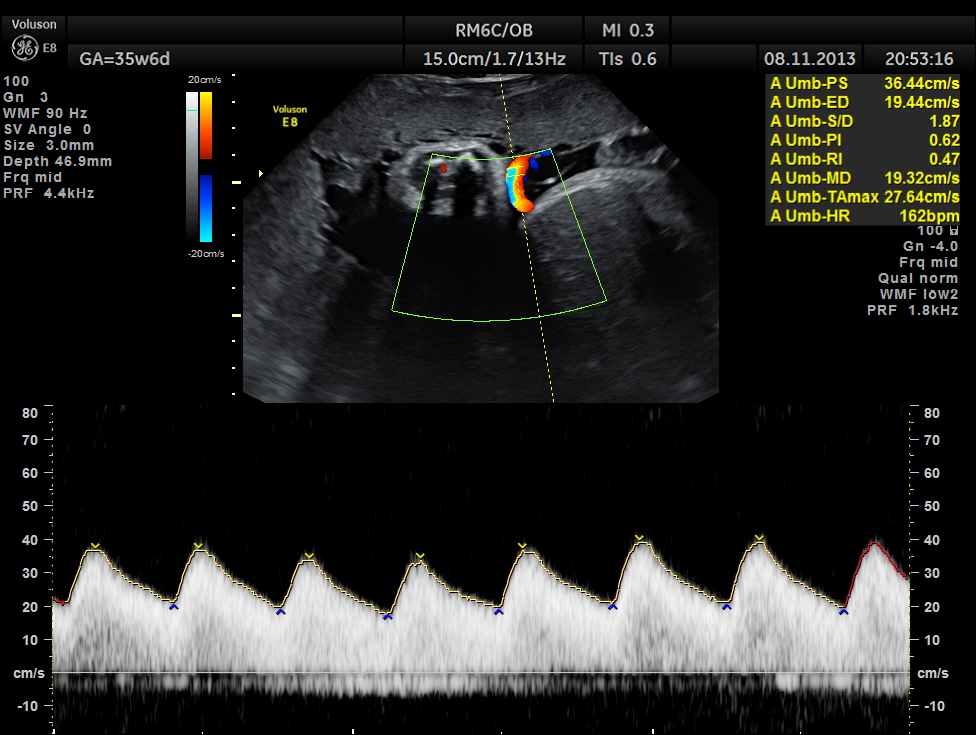The width and height of the screenshot is (976, 735).
Task: Select the A Umb-HR 162bpm row
Action: coord(864,216)
